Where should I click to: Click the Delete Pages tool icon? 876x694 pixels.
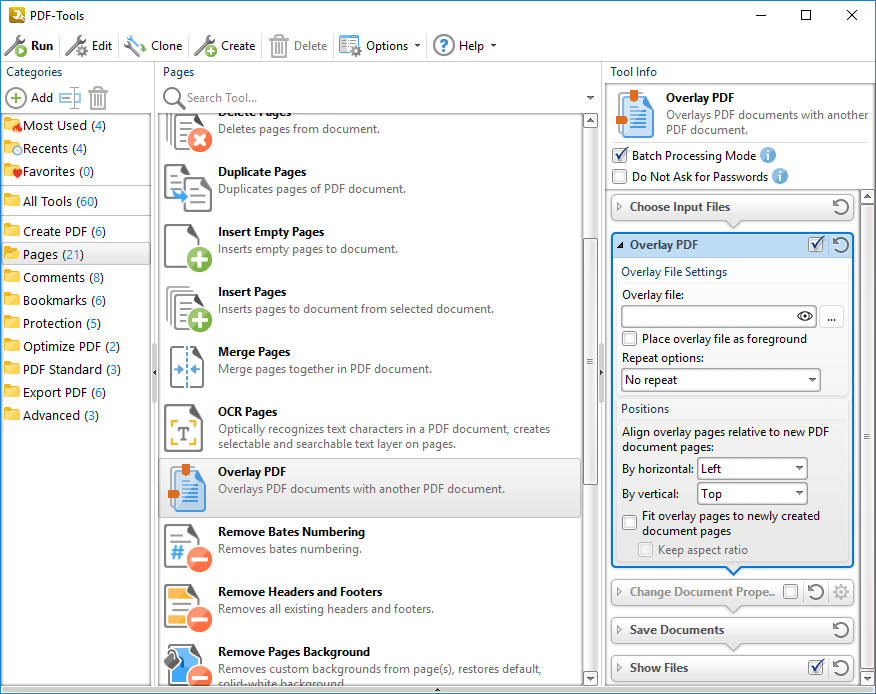(188, 133)
